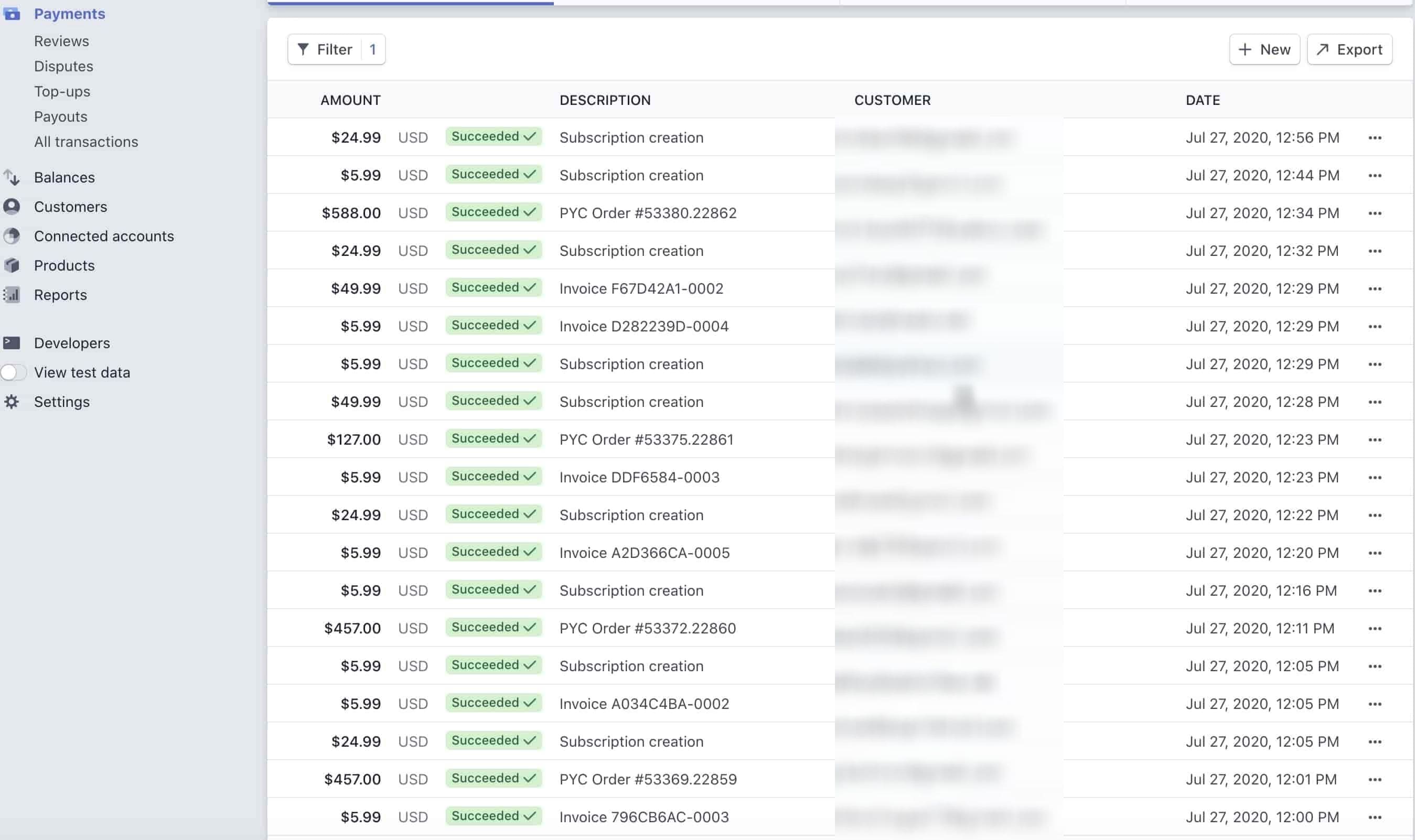Open the Reports page
Image resolution: width=1415 pixels, height=840 pixels.
tap(60, 295)
